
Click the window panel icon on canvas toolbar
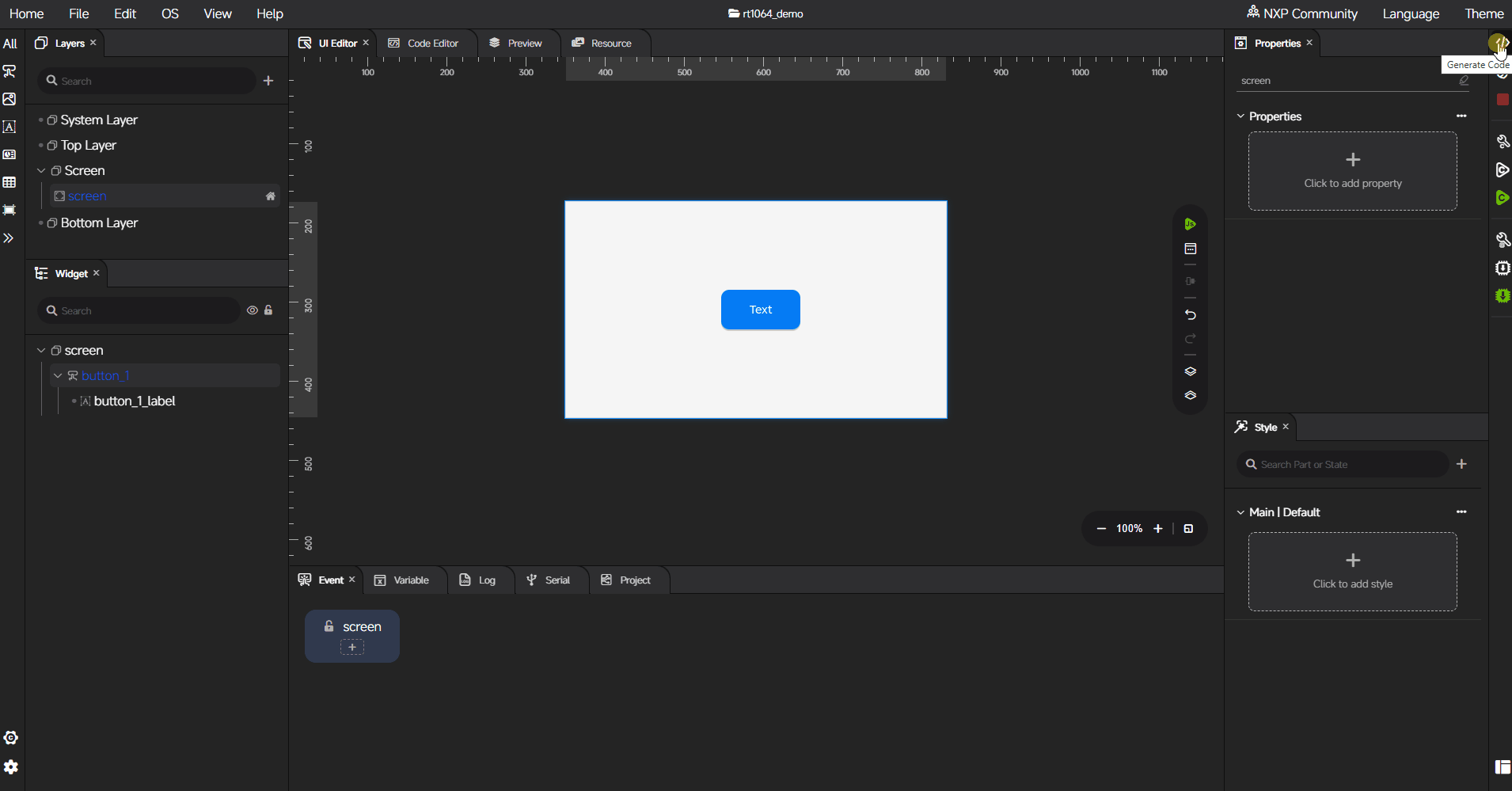pyautogui.click(x=1190, y=249)
